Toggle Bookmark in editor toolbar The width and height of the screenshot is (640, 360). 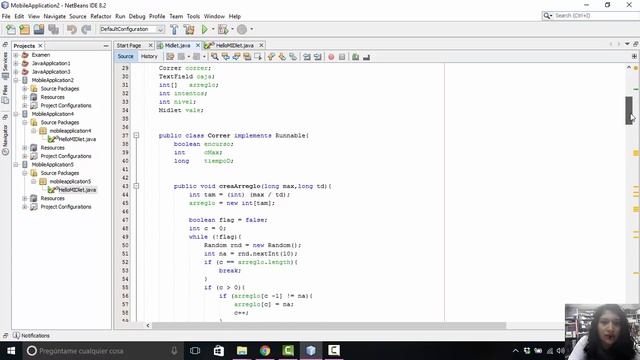click(x=293, y=57)
